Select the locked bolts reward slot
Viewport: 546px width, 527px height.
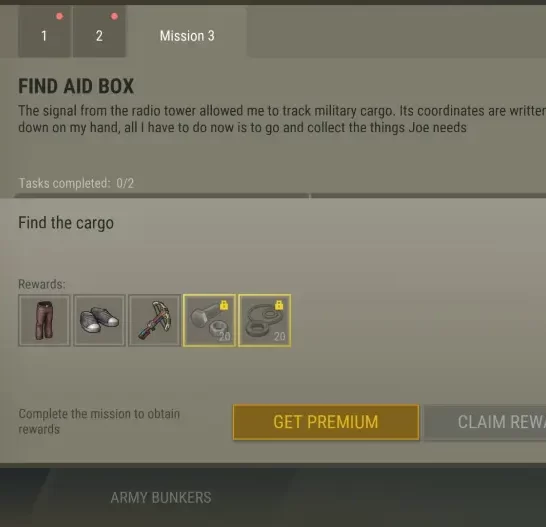209,320
